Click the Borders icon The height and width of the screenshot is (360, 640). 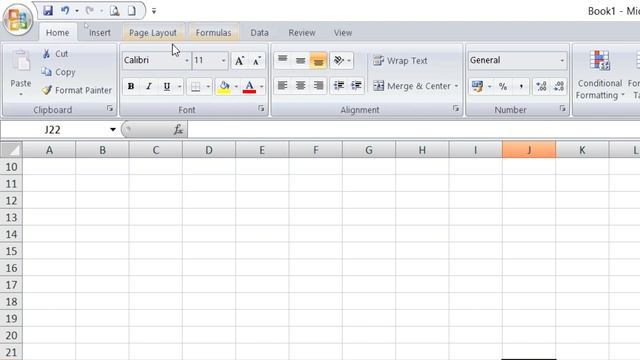[x=196, y=87]
